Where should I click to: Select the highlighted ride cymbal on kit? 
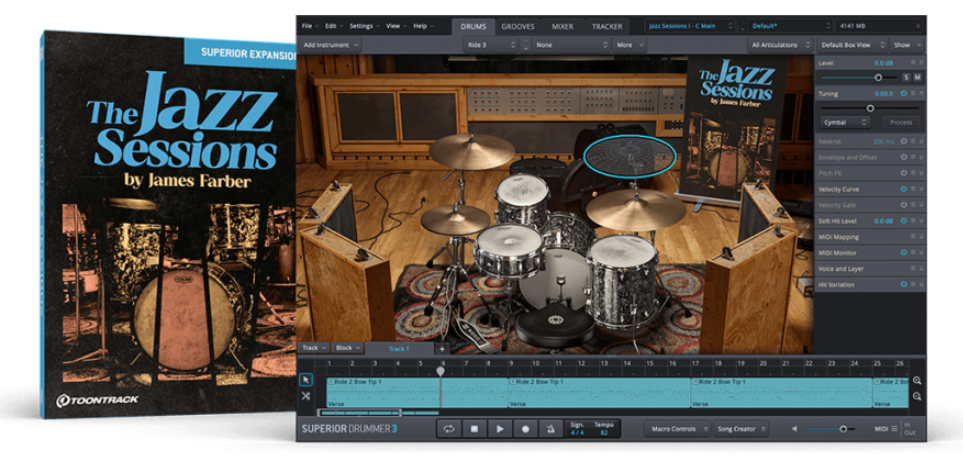click(630, 157)
